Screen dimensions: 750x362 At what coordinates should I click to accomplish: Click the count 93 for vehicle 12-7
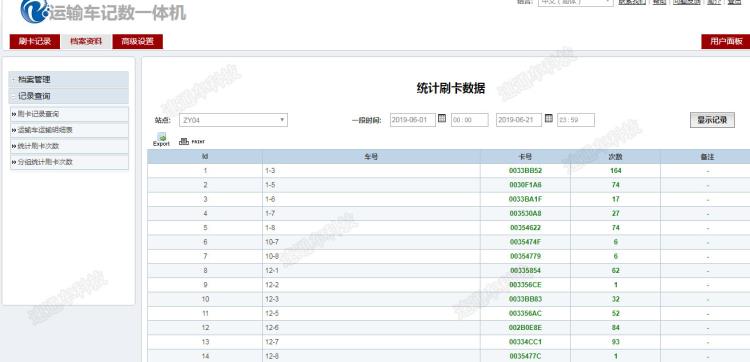point(616,342)
